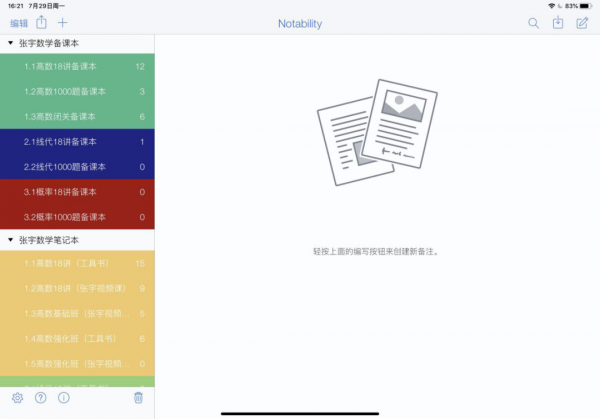Select subject 1.3高数闭关备课本
The image size is (600, 419).
pos(77,117)
